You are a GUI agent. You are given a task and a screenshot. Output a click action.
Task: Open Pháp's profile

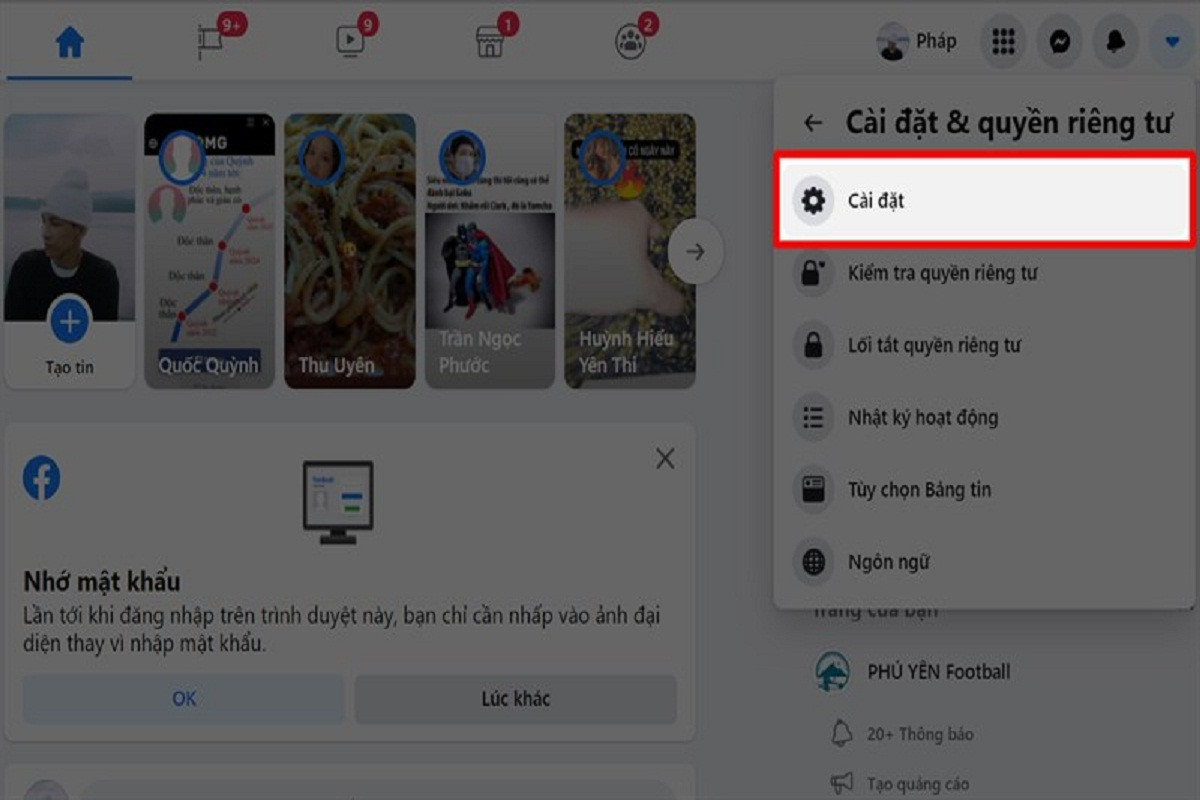[x=917, y=42]
